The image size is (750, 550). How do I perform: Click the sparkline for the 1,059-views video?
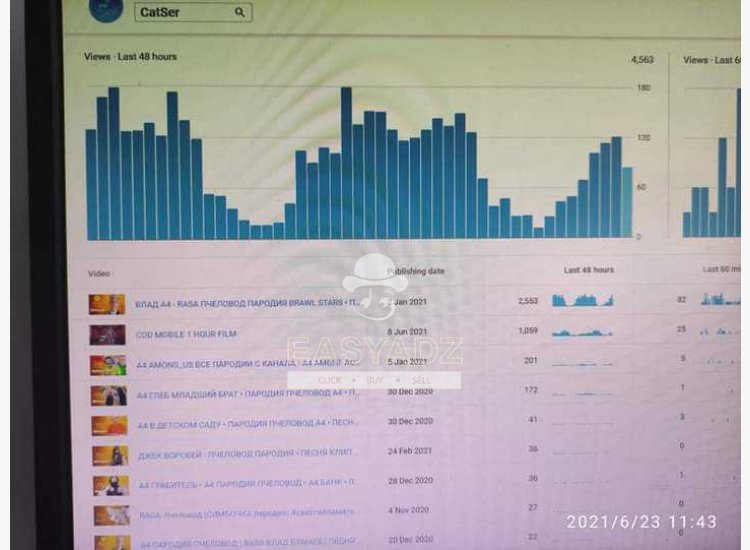pos(582,332)
